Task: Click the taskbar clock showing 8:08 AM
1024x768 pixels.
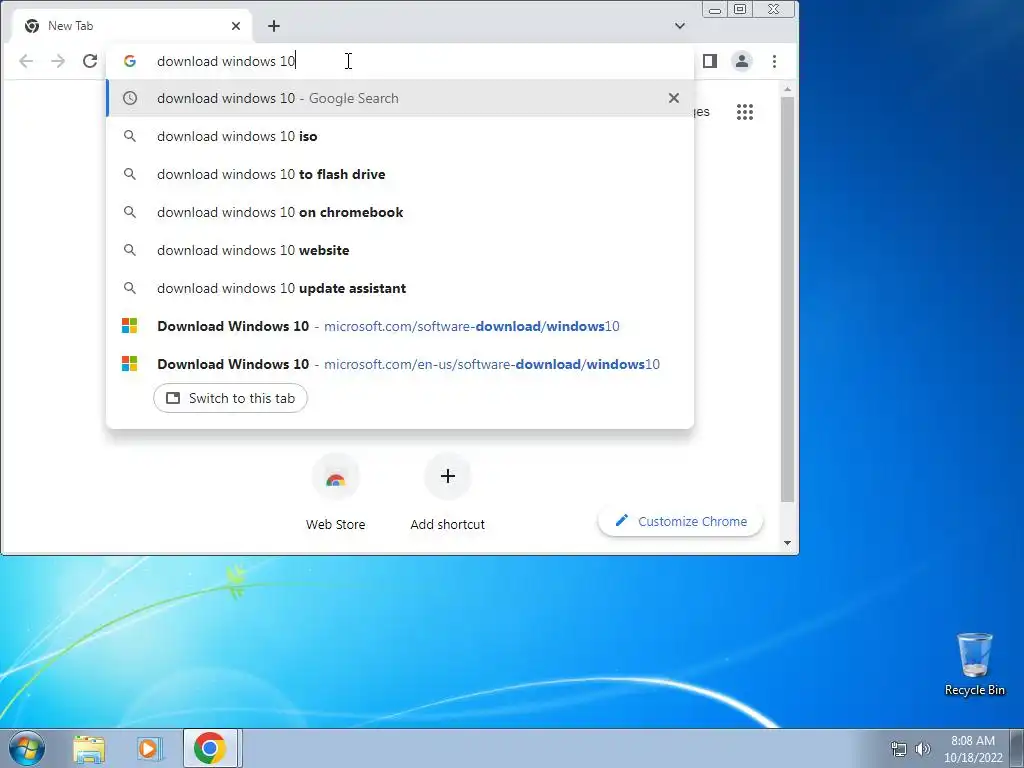Action: click(x=972, y=749)
